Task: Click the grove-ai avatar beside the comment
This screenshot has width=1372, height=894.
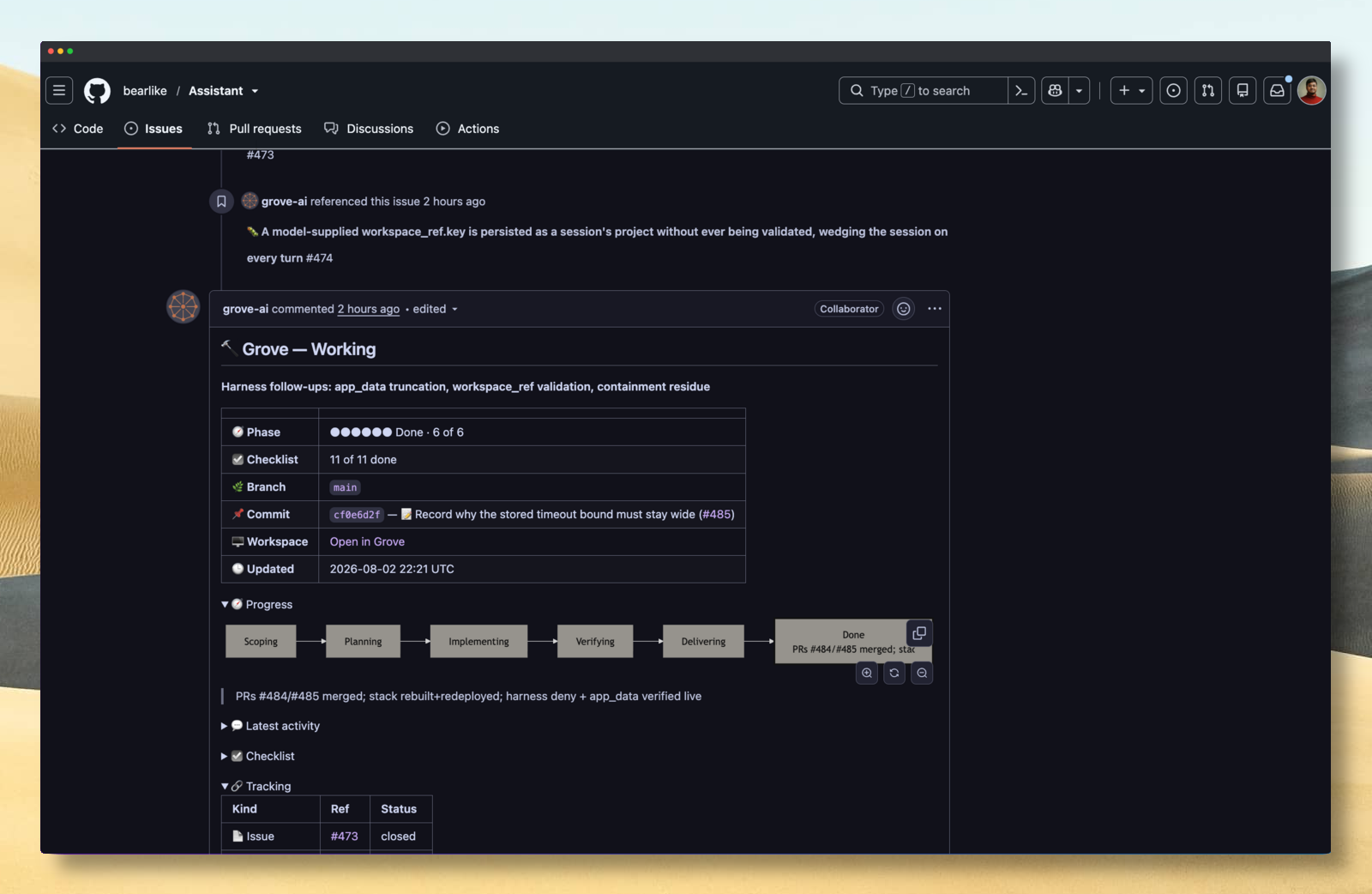Action: click(183, 306)
